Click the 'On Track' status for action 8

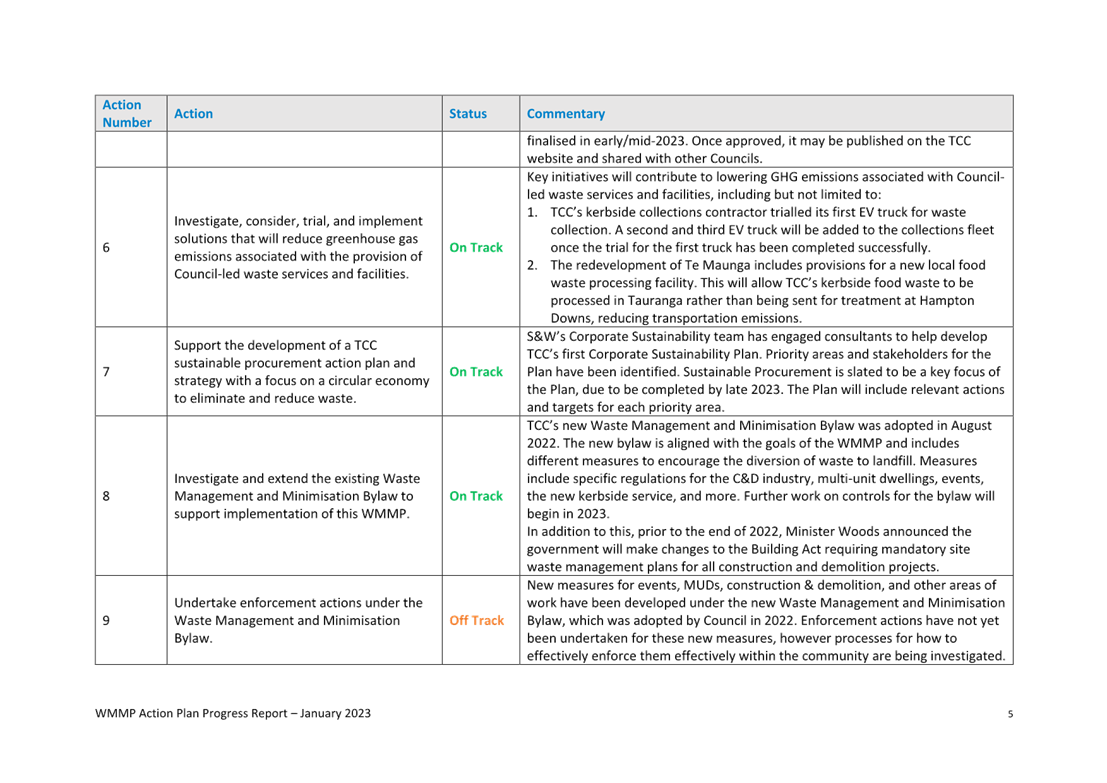(476, 496)
